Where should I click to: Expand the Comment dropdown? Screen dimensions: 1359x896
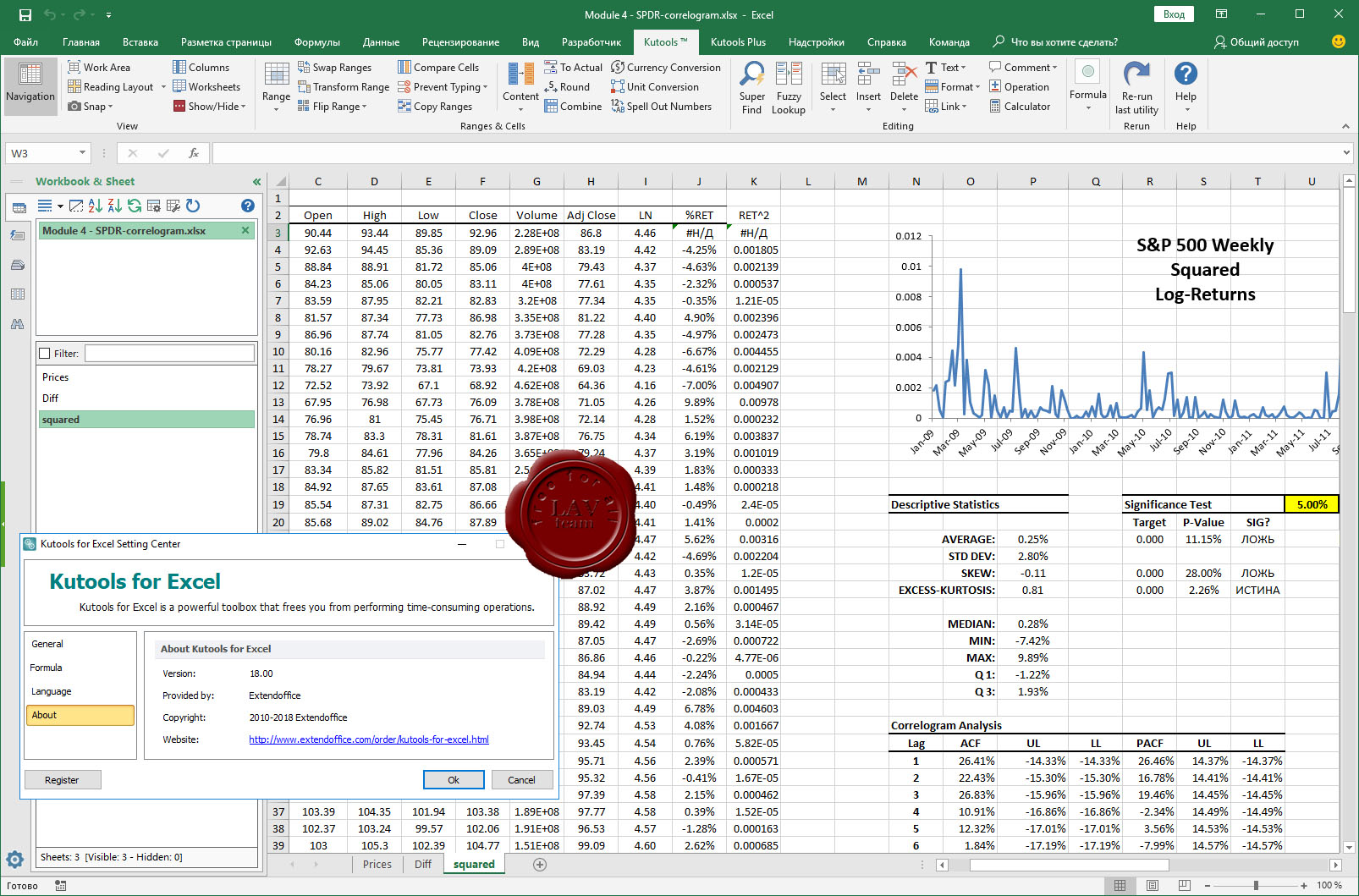(1023, 68)
